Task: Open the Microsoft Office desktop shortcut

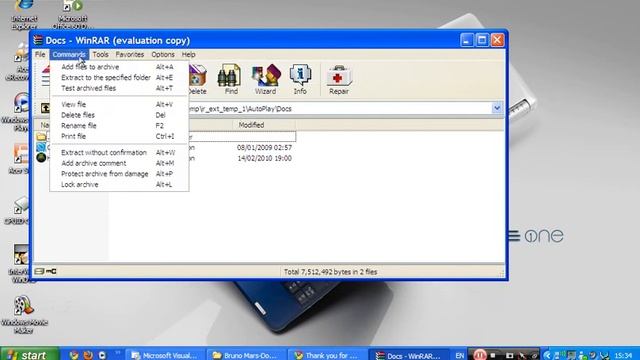Action: point(73,14)
